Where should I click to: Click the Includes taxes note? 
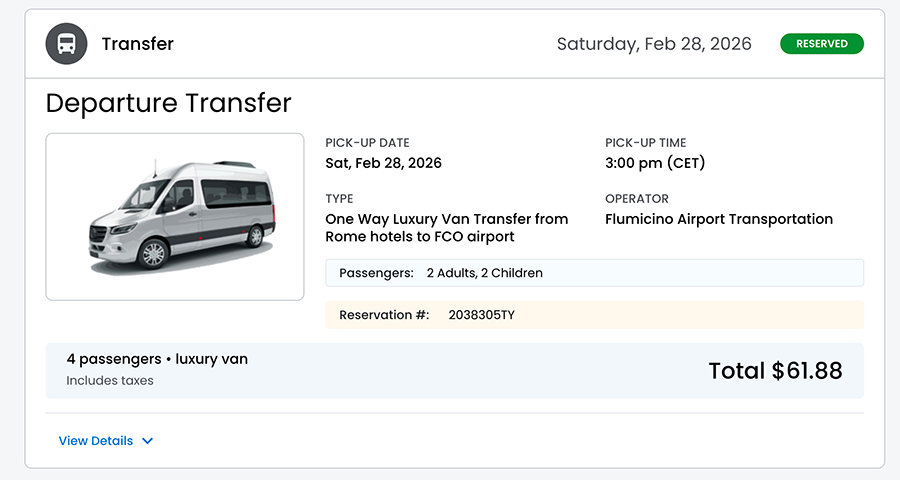pos(110,381)
